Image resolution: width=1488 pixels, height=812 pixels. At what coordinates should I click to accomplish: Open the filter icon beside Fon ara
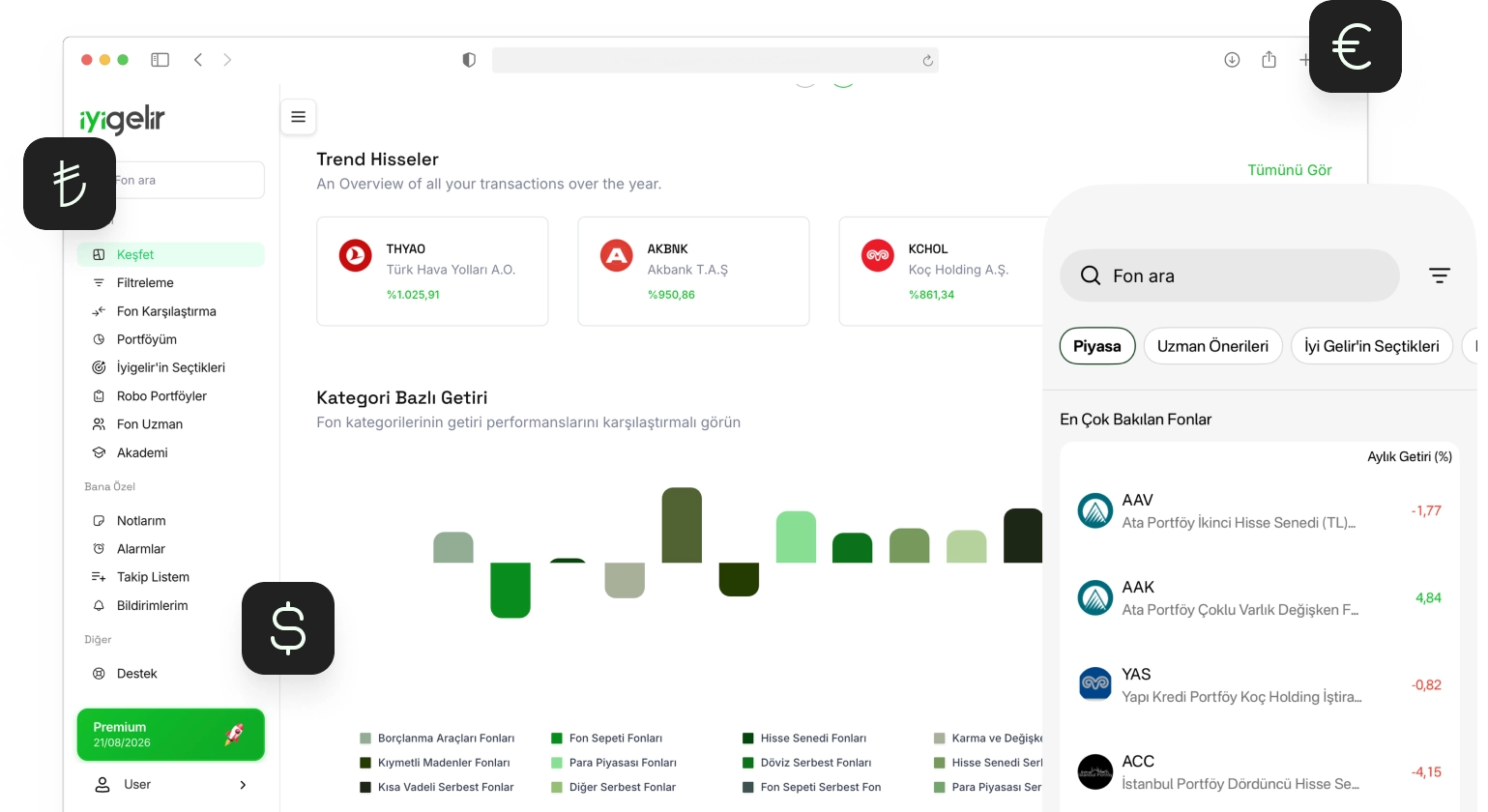1440,275
